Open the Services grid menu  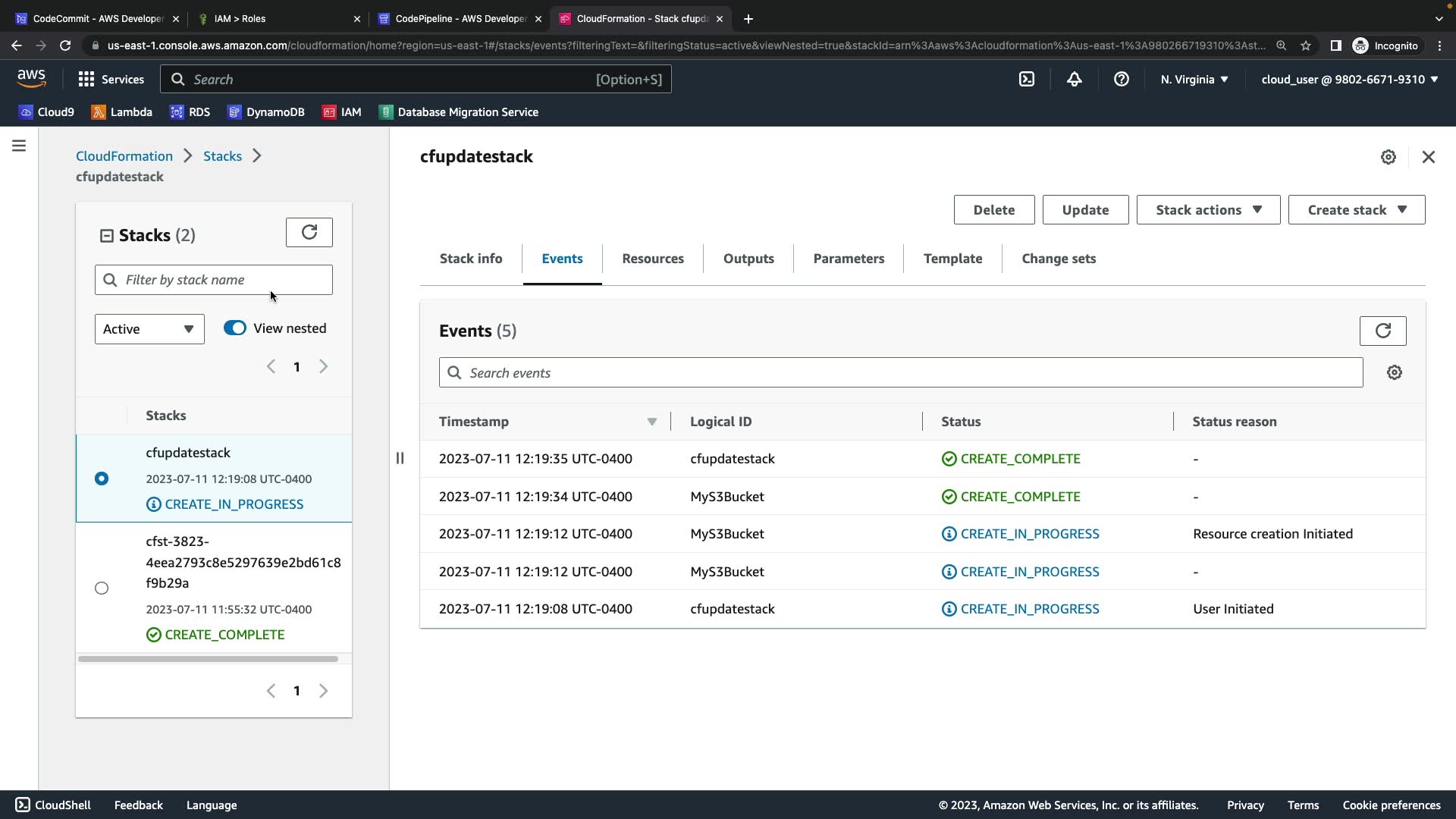[111, 79]
